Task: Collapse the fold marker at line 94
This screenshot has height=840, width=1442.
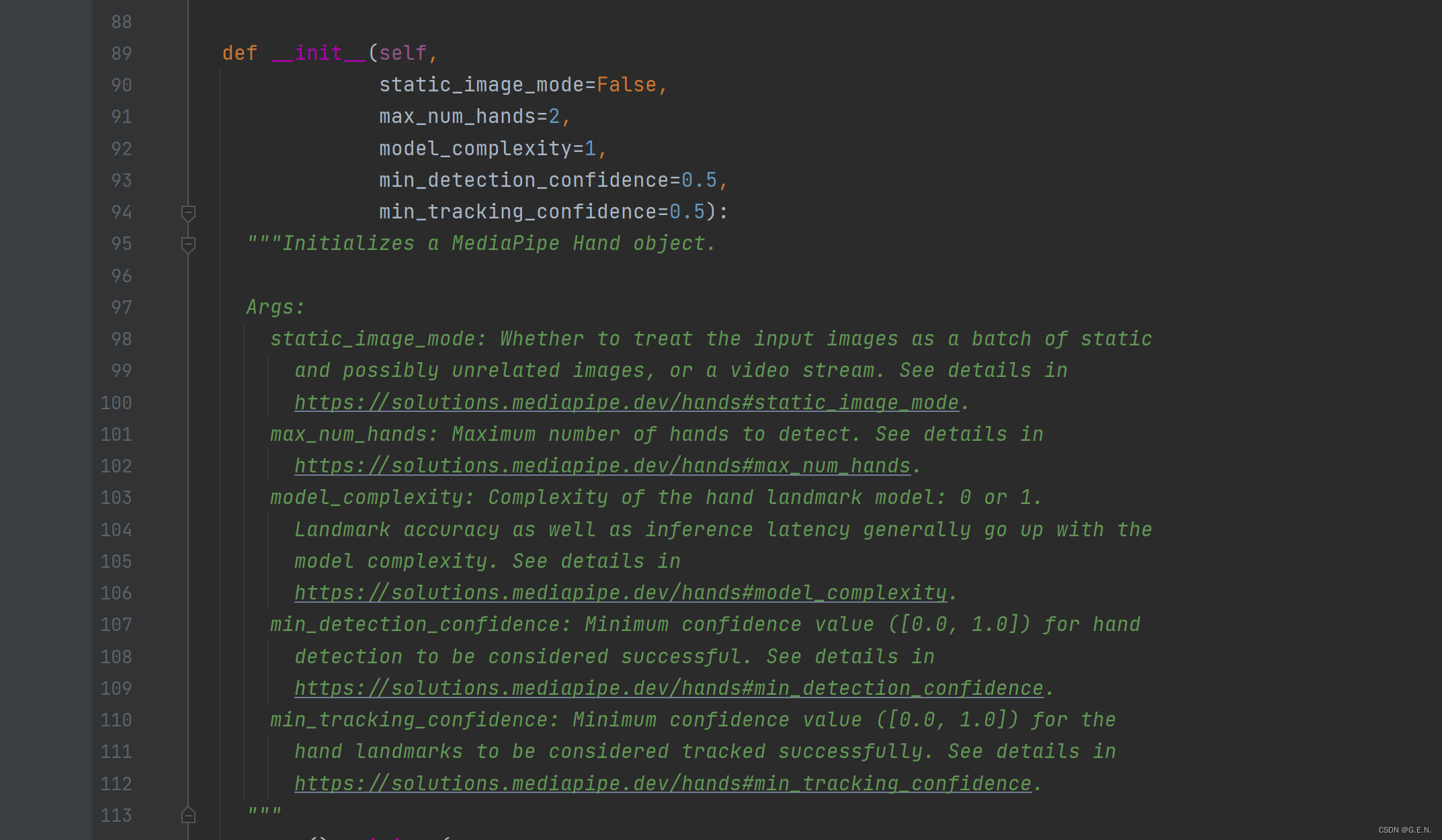Action: pos(188,213)
